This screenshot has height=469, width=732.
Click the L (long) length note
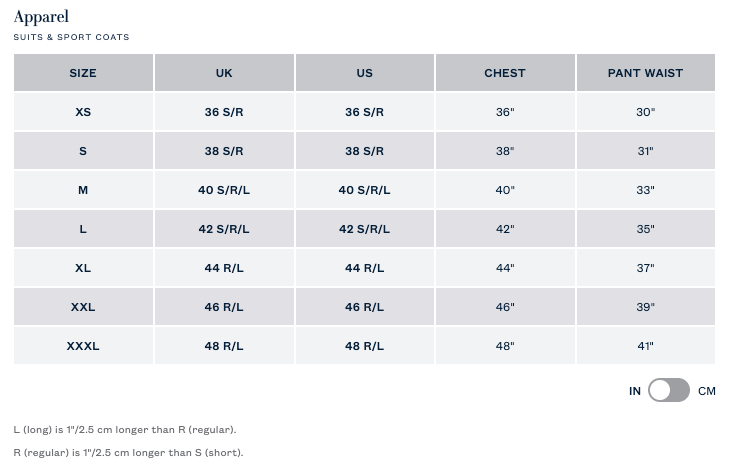click(125, 430)
